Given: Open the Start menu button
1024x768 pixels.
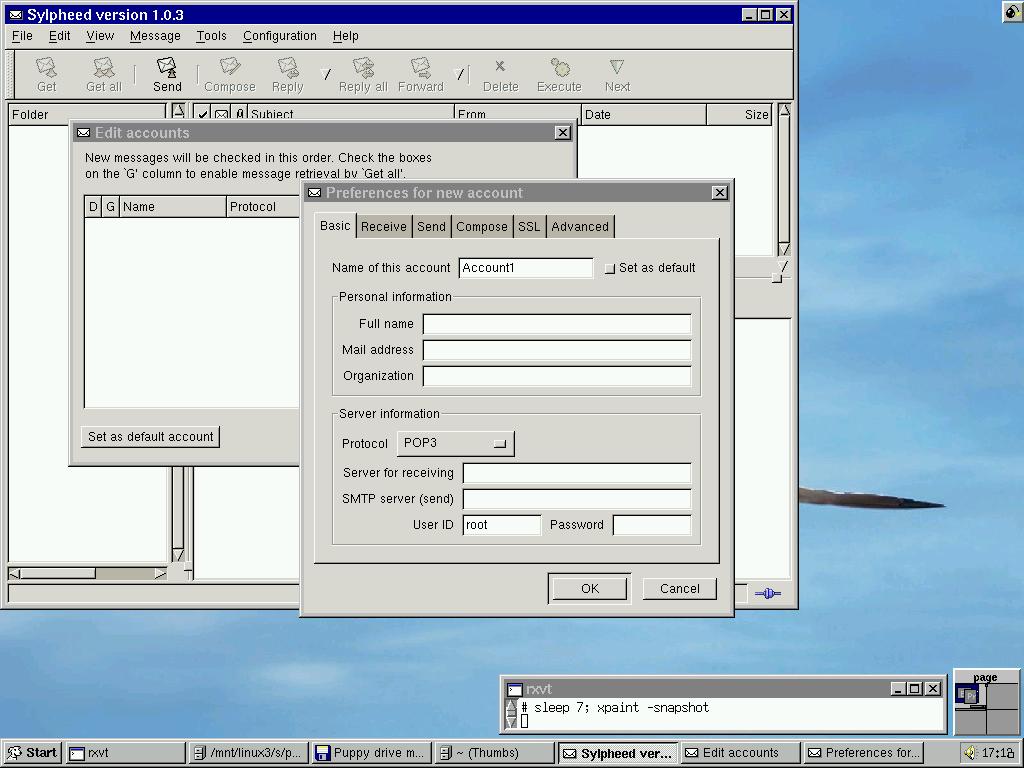Looking at the screenshot, I should (x=33, y=753).
